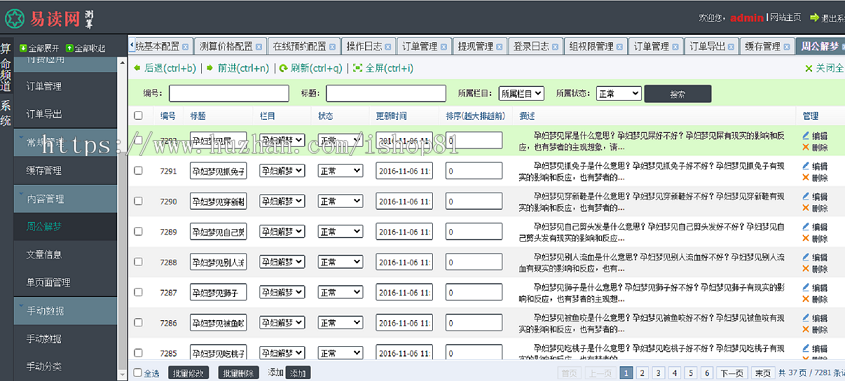
Task: Open the 所属状态 filter dropdown
Action: pos(619,93)
